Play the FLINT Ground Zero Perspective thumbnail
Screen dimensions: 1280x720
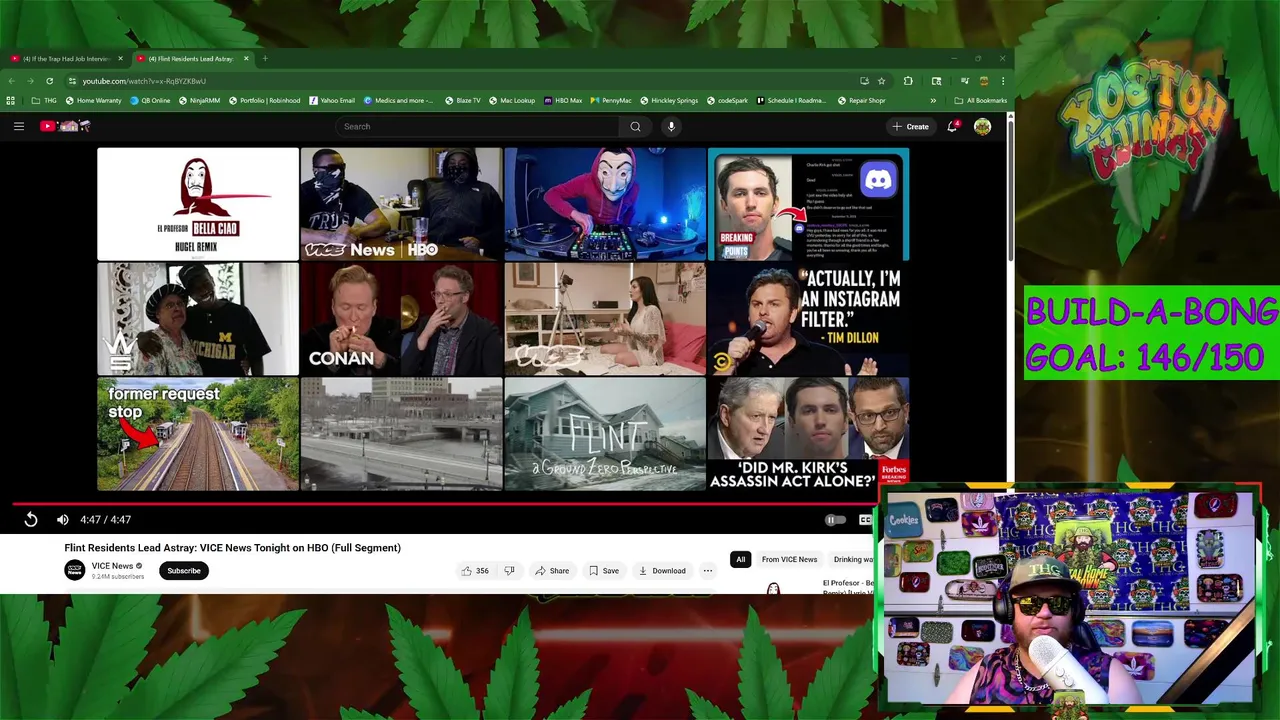(x=605, y=434)
